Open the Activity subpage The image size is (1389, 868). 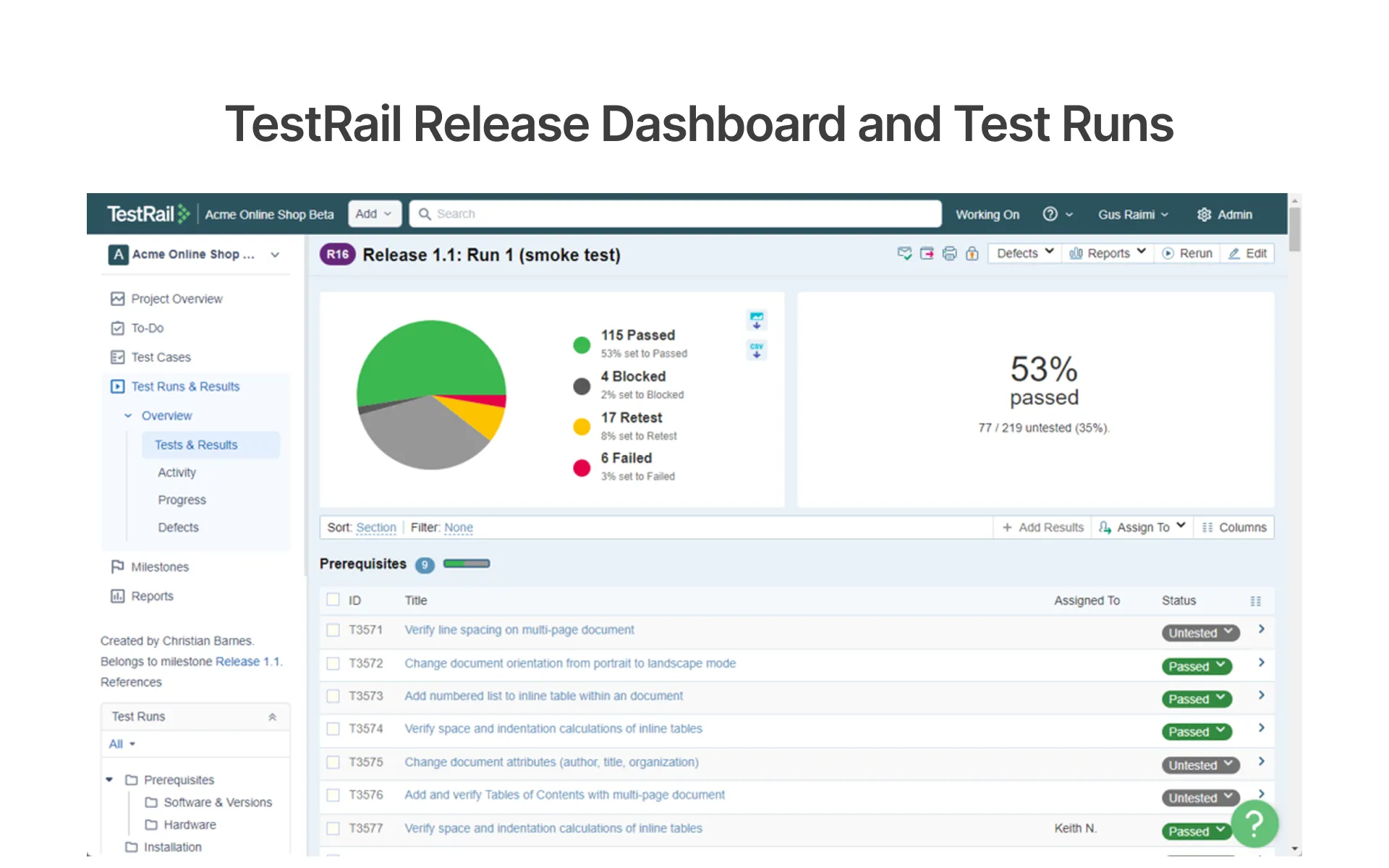[x=177, y=472]
